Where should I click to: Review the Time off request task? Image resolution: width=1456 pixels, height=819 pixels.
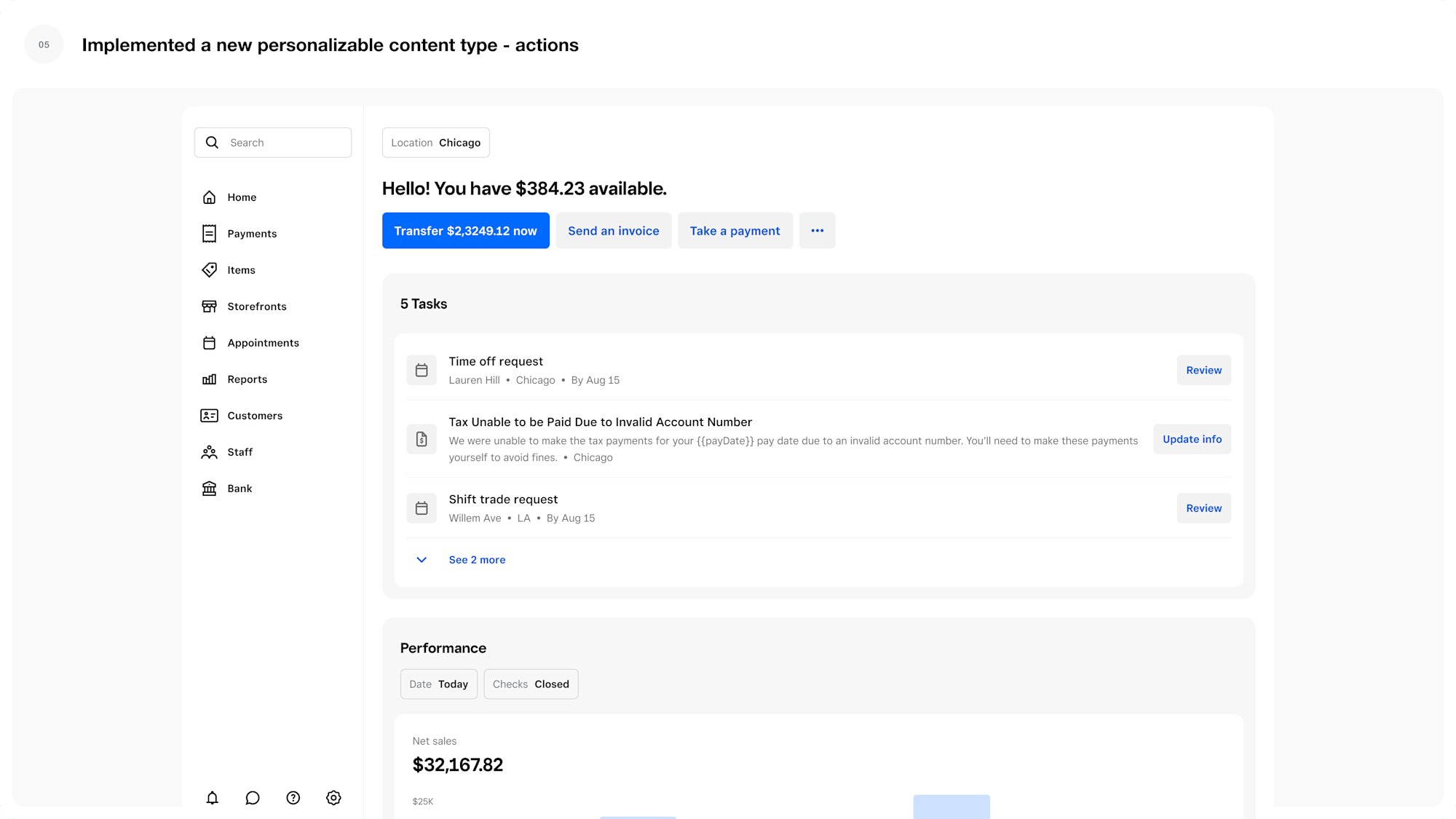pyautogui.click(x=1204, y=371)
